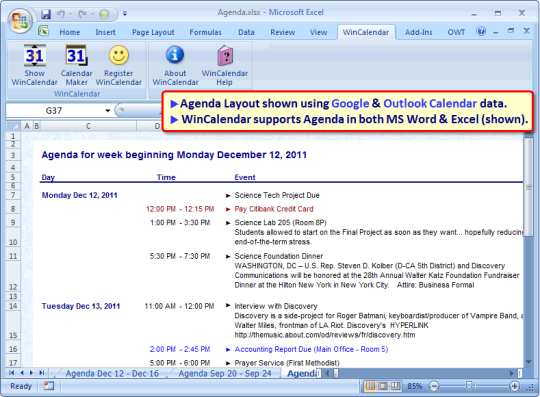
Task: Open About WinCalendar info icon
Action: click(175, 65)
